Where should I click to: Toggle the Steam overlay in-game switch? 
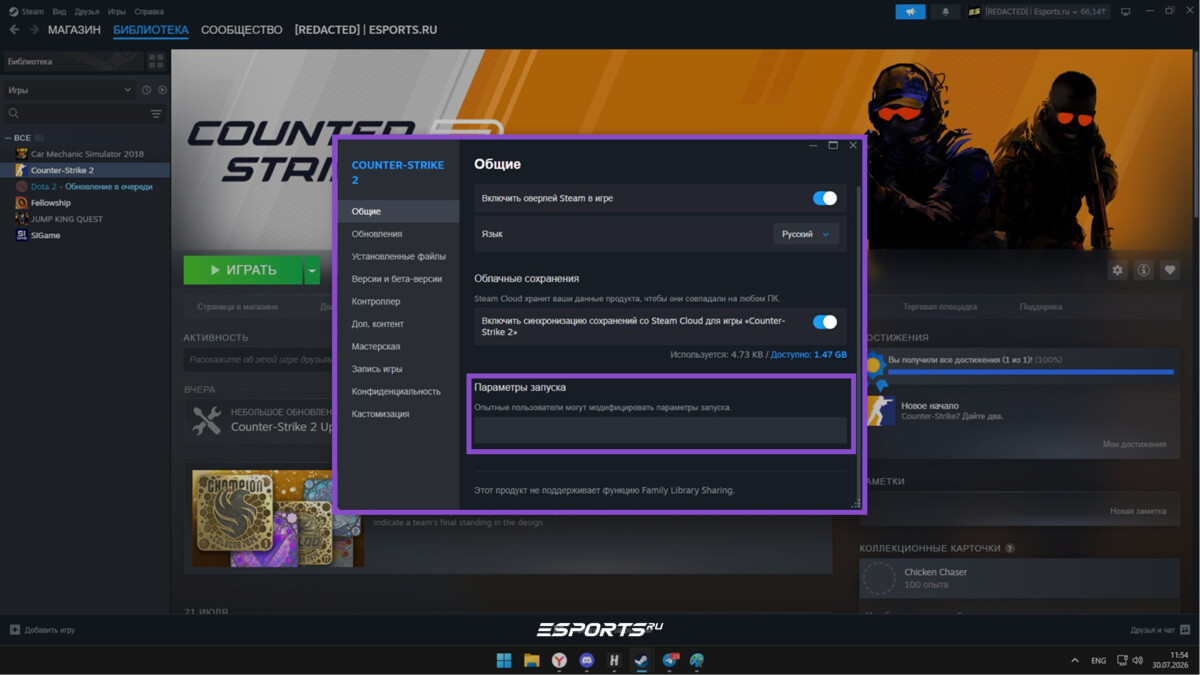point(825,198)
